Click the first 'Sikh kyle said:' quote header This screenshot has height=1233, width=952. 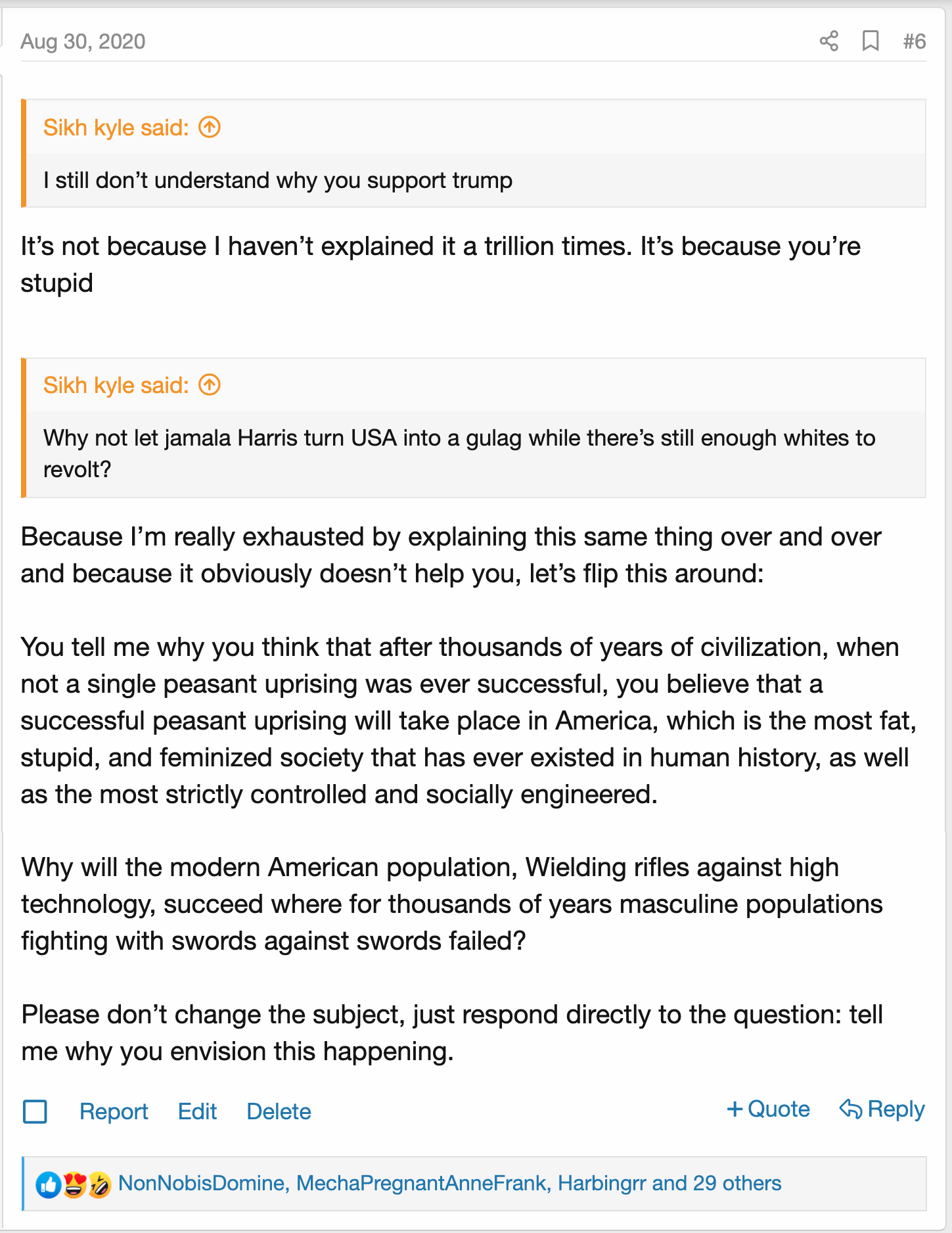pyautogui.click(x=116, y=128)
